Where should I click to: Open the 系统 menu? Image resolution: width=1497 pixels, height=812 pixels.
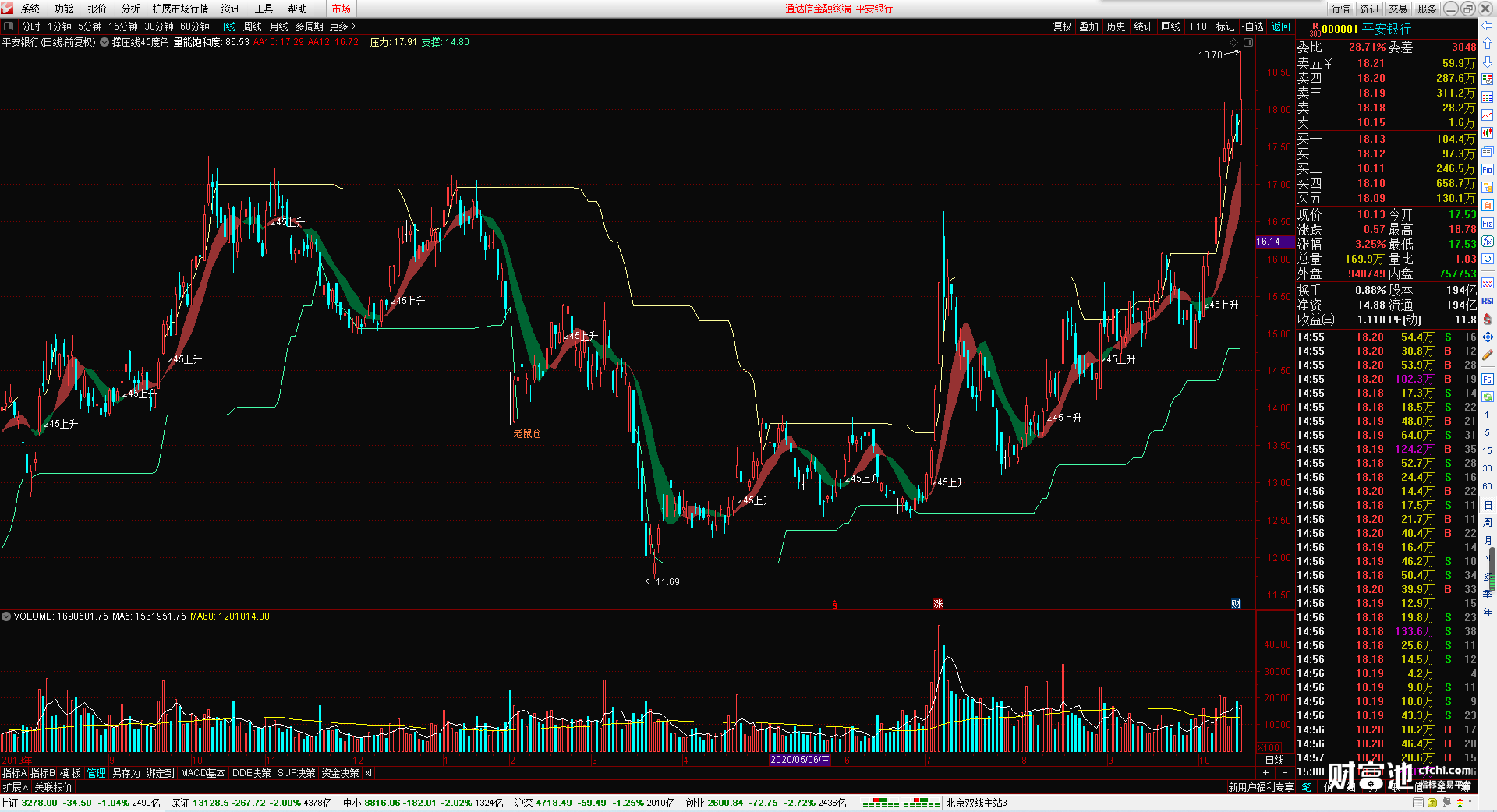(x=30, y=9)
